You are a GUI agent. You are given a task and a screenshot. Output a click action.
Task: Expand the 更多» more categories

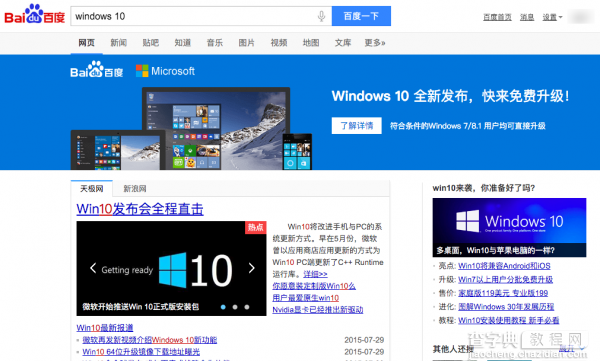click(375, 43)
